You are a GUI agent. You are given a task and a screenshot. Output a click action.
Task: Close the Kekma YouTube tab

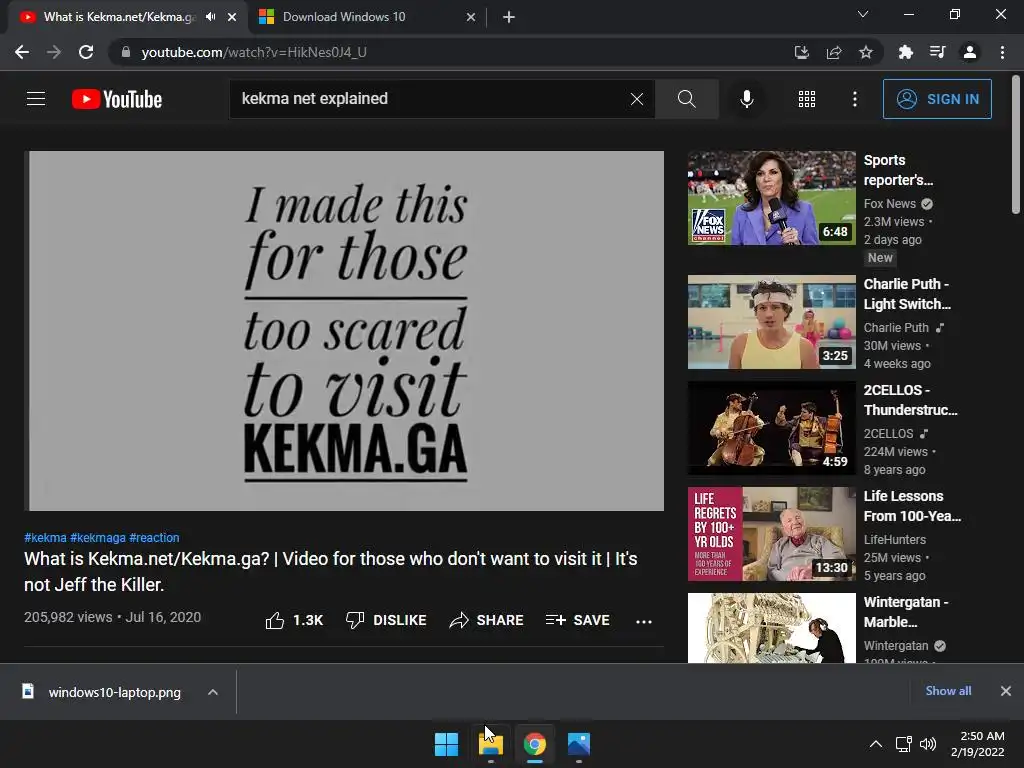point(232,17)
